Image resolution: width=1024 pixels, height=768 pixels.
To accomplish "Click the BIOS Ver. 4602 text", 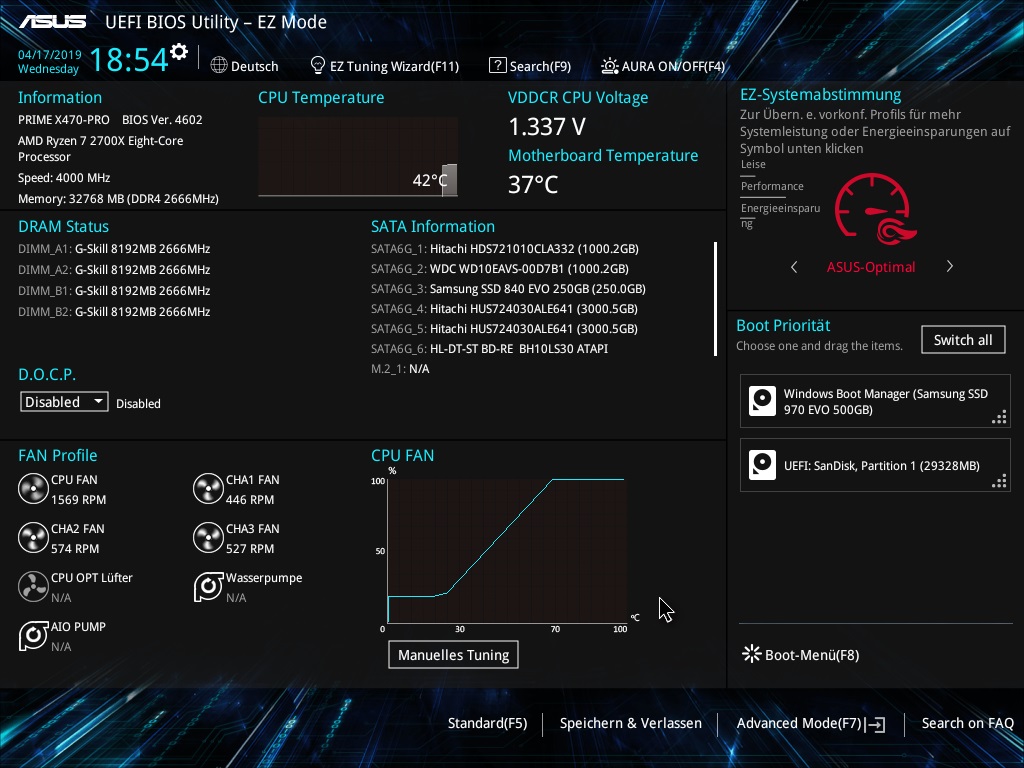I will 162,120.
